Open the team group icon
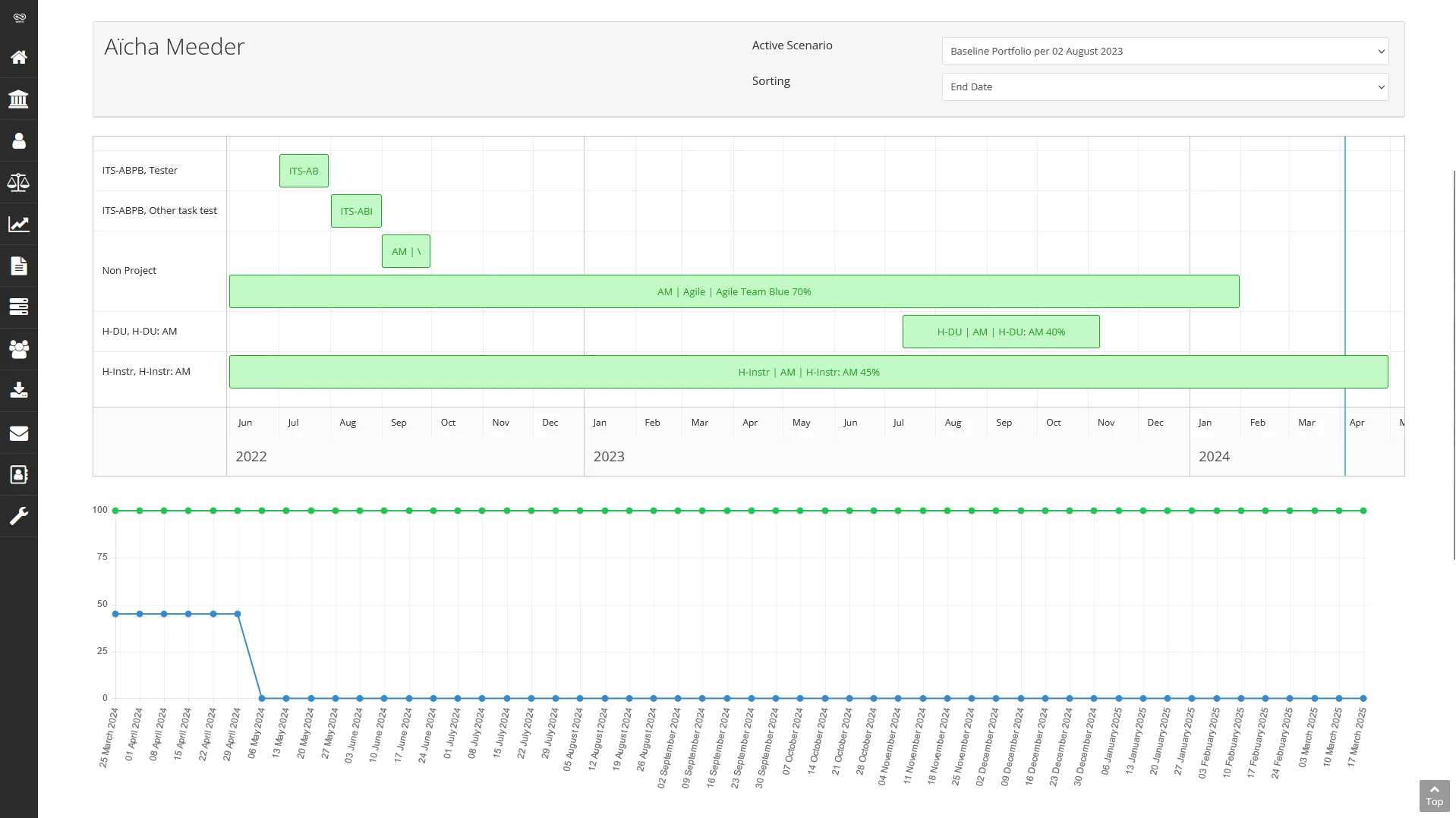 tap(18, 348)
